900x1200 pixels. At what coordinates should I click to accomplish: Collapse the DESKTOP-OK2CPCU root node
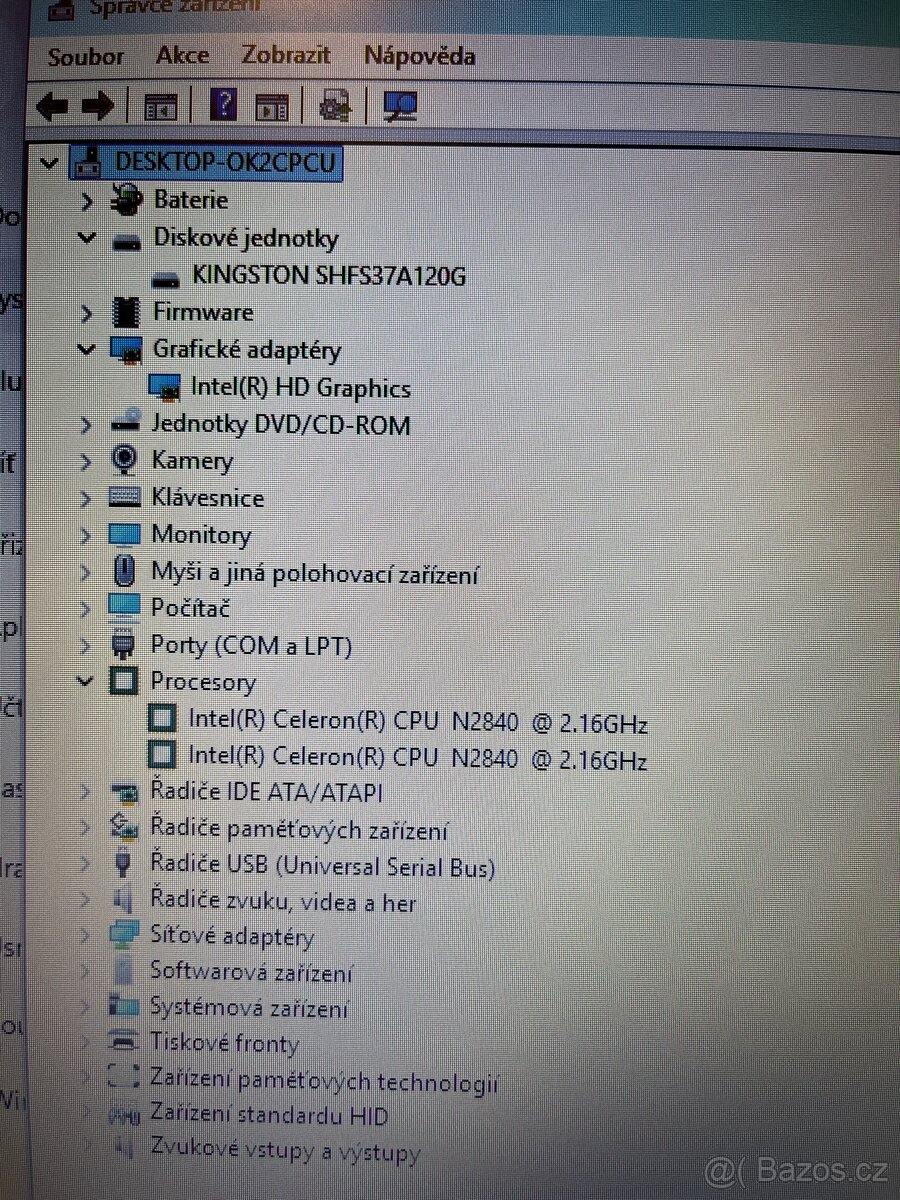tap(48, 162)
